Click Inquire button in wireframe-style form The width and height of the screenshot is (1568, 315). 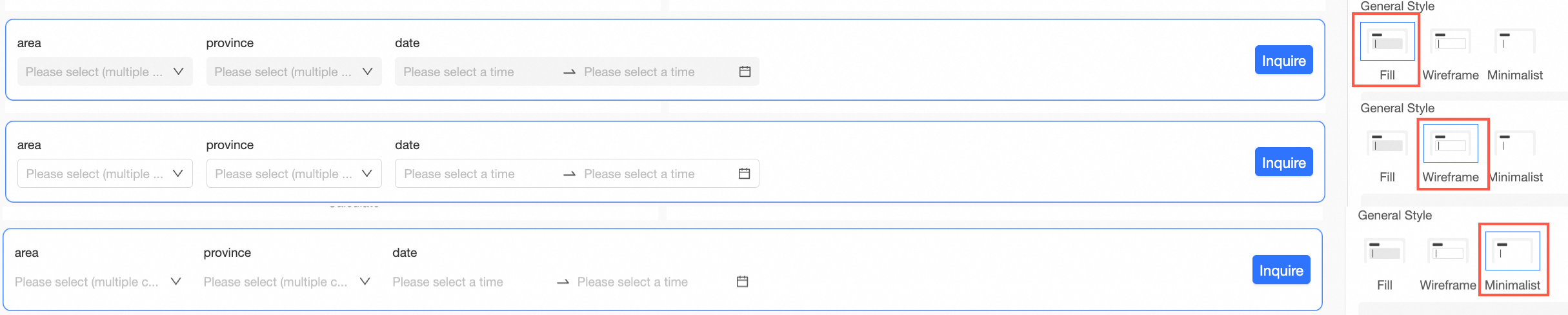(x=1283, y=162)
